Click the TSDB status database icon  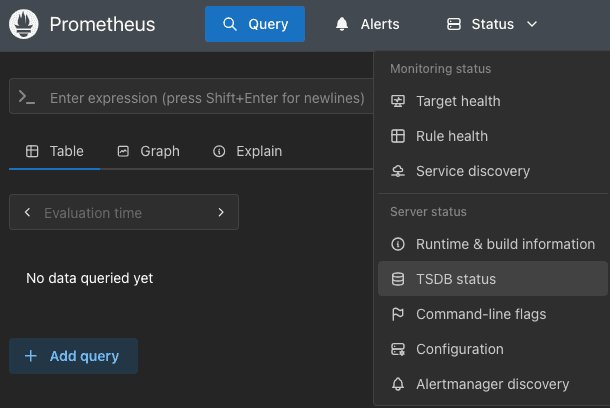click(398, 279)
